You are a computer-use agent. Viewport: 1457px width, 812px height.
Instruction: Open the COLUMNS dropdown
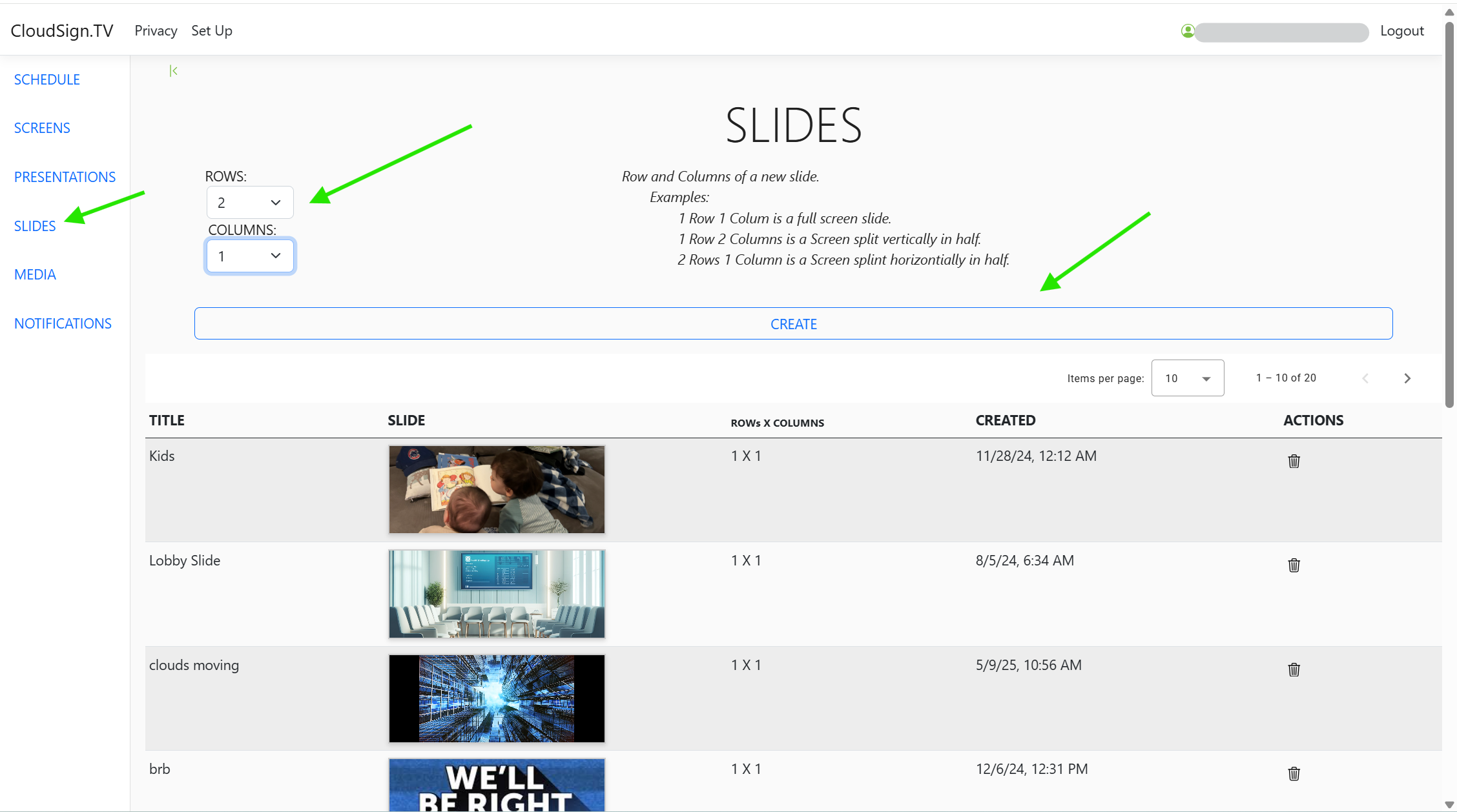(x=250, y=256)
